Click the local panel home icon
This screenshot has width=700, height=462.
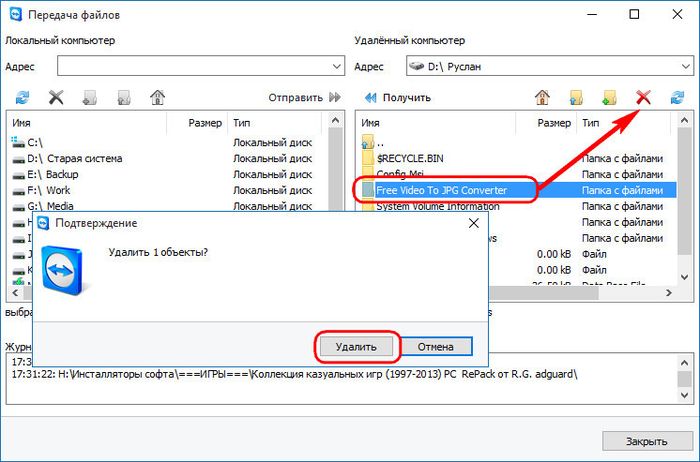157,97
